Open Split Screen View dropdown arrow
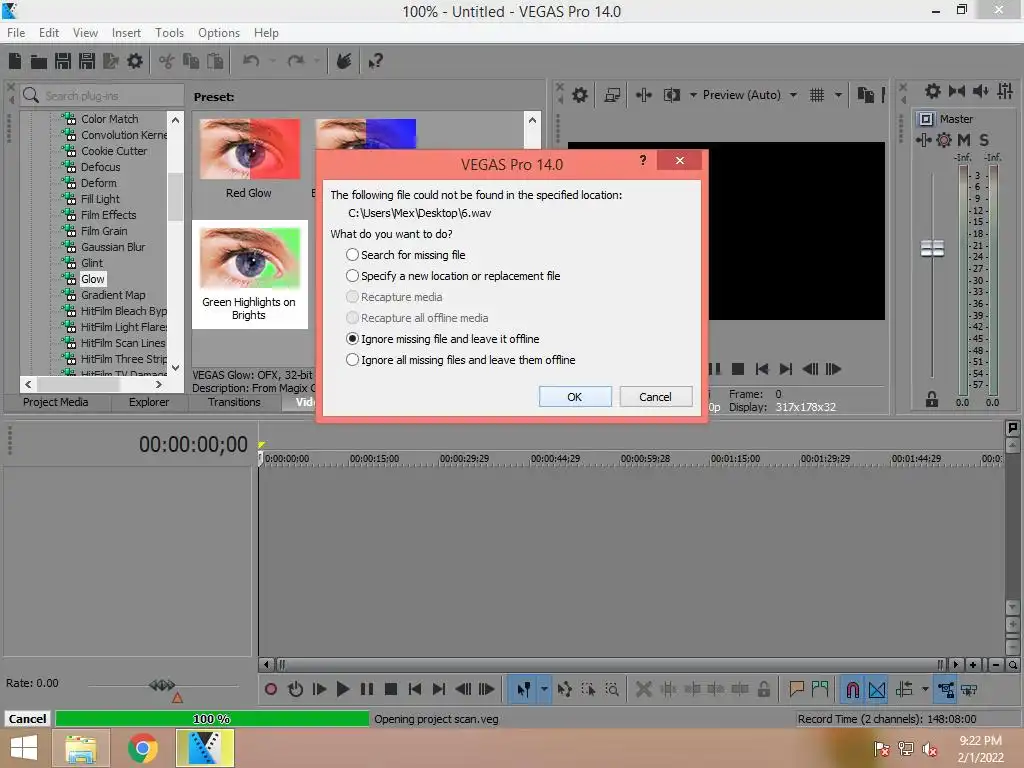This screenshot has width=1024, height=768. [693, 95]
